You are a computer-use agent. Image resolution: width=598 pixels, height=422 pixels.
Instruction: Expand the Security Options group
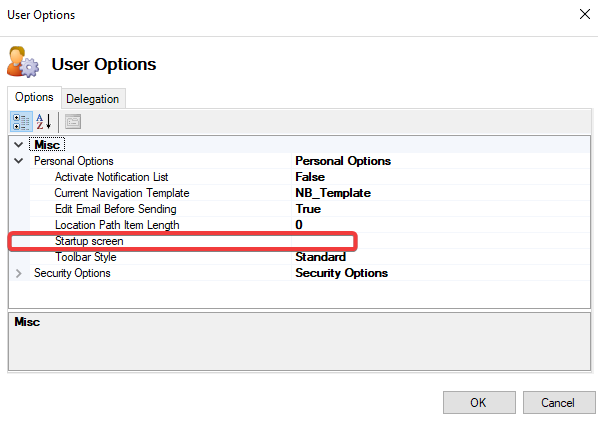pyautogui.click(x=19, y=273)
